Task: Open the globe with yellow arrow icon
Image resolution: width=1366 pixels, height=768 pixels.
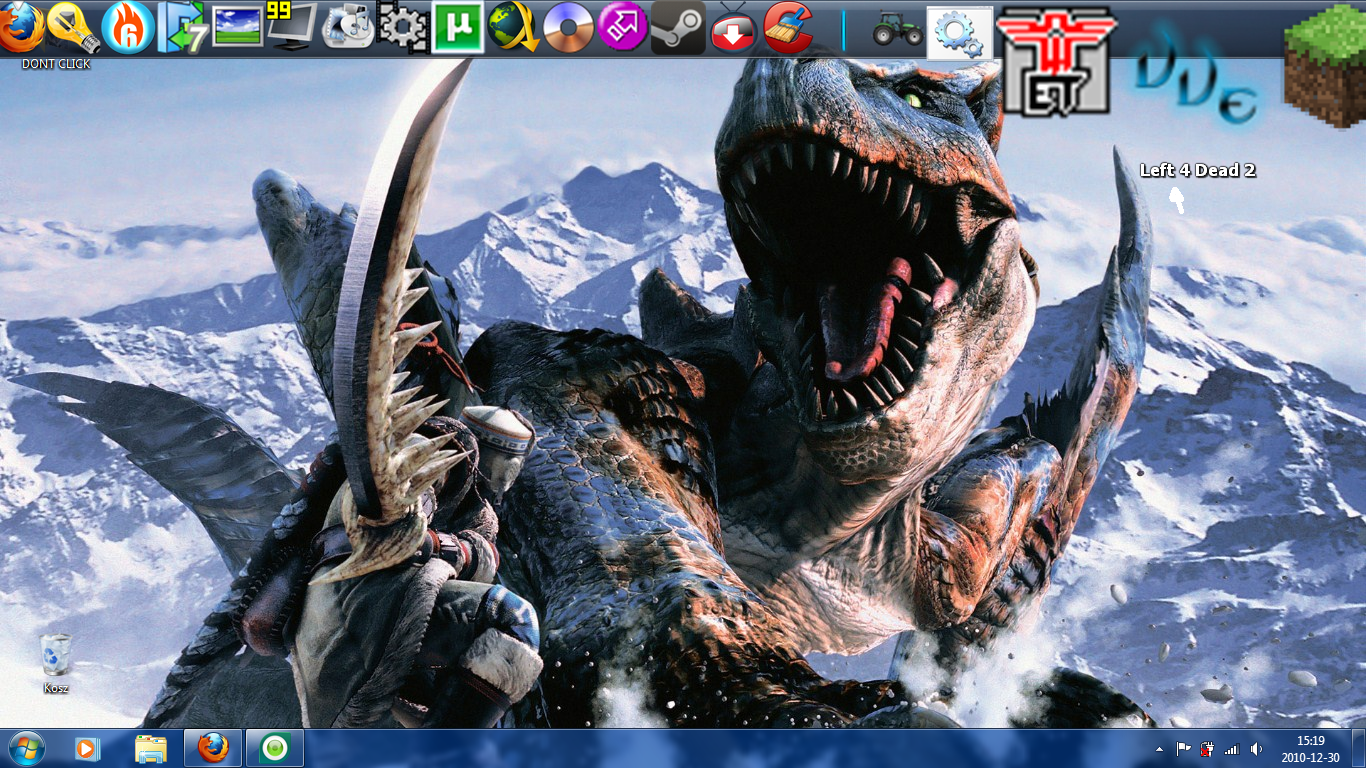Action: tap(514, 28)
